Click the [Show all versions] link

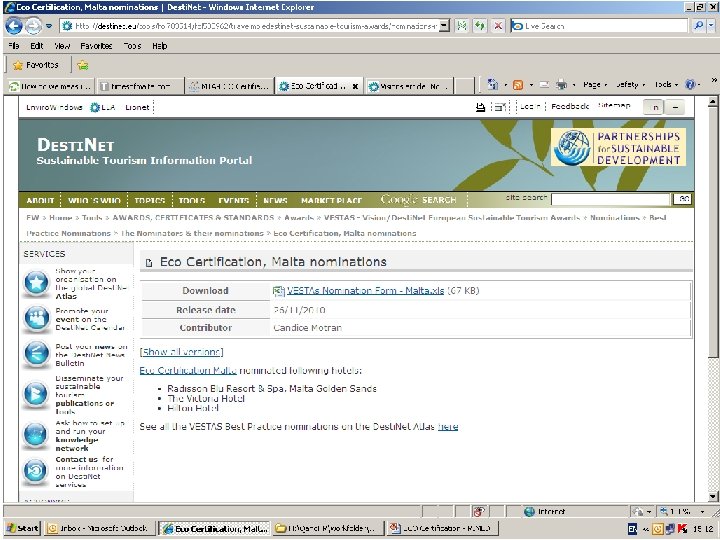181,352
